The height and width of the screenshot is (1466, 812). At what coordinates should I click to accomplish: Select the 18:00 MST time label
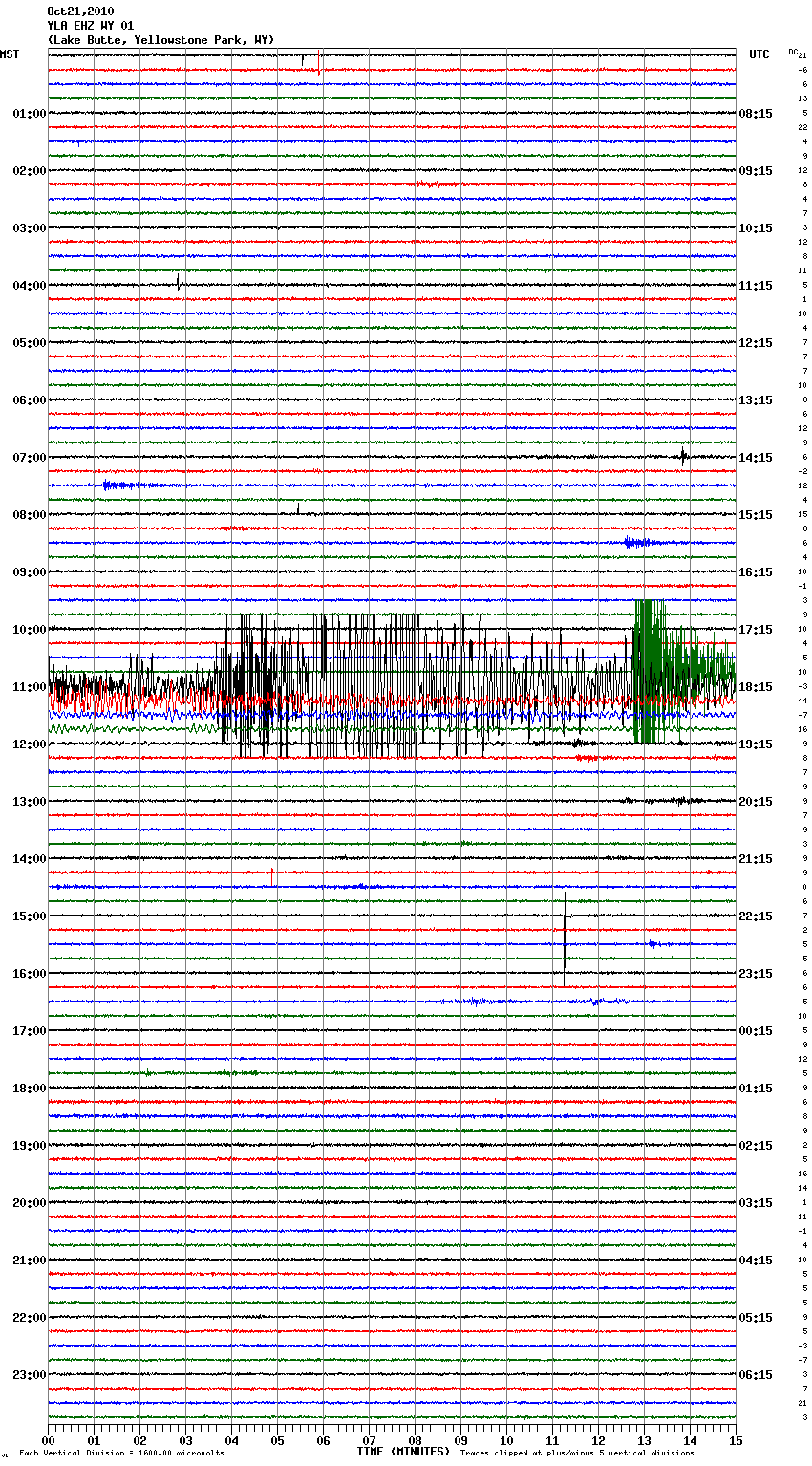point(30,1089)
